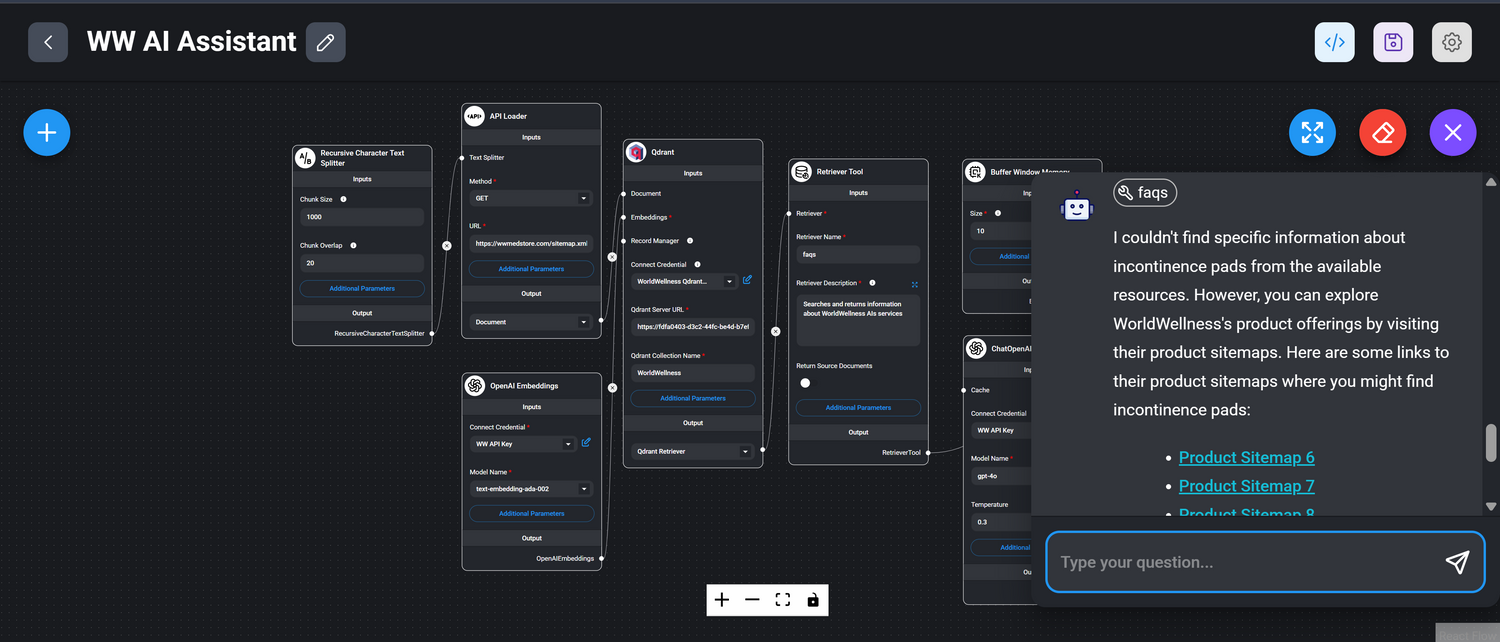This screenshot has height=642, width=1500.
Task: Edit the WW AI Assistant name with pencil icon
Action: pos(325,42)
